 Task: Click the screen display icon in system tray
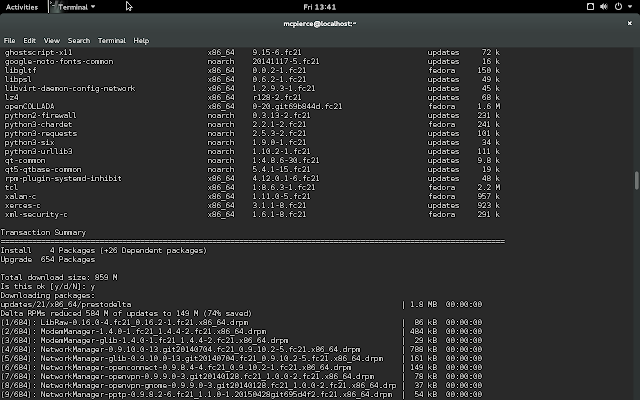tap(590, 7)
